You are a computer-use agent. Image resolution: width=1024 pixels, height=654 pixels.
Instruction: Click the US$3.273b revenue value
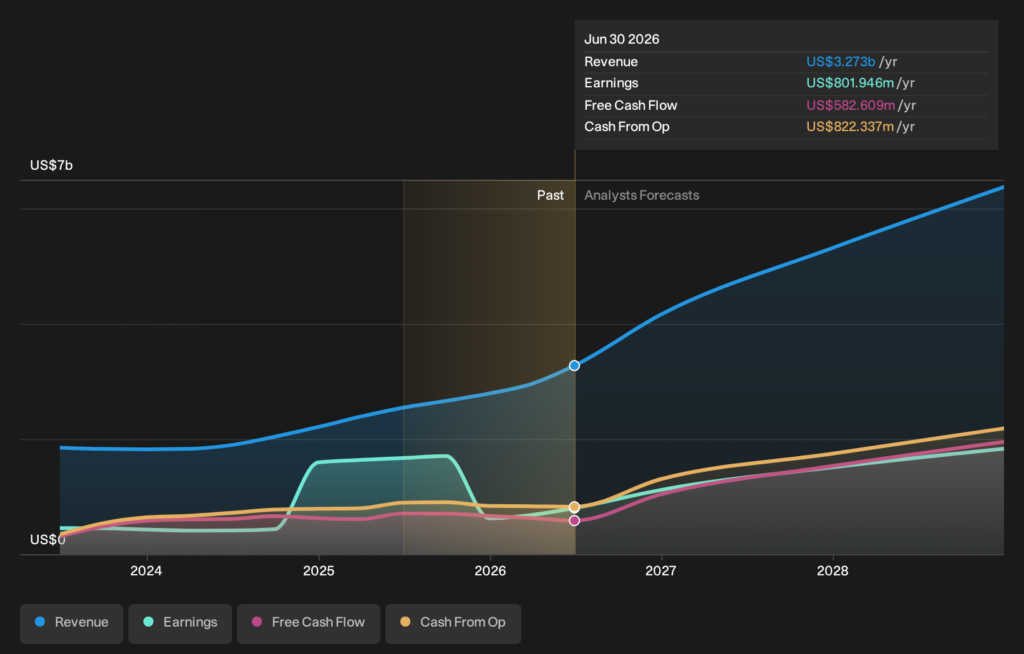tap(840, 61)
